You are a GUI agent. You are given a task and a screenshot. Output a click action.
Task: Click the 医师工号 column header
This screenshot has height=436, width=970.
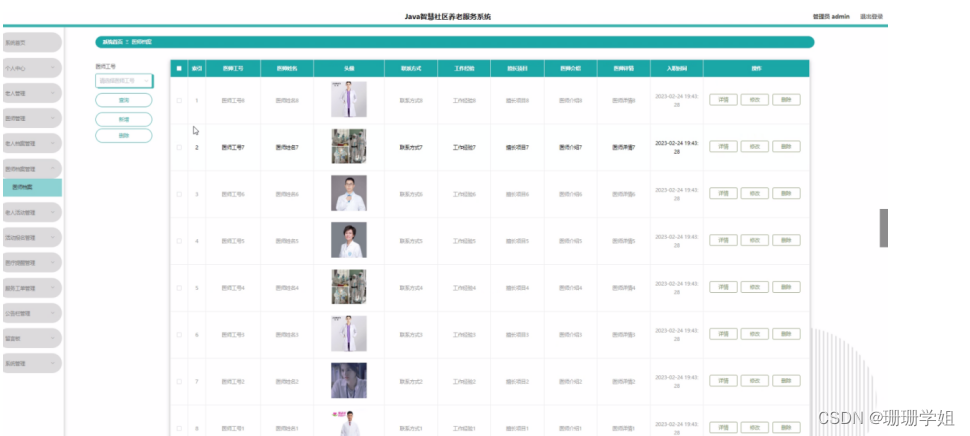(x=233, y=69)
